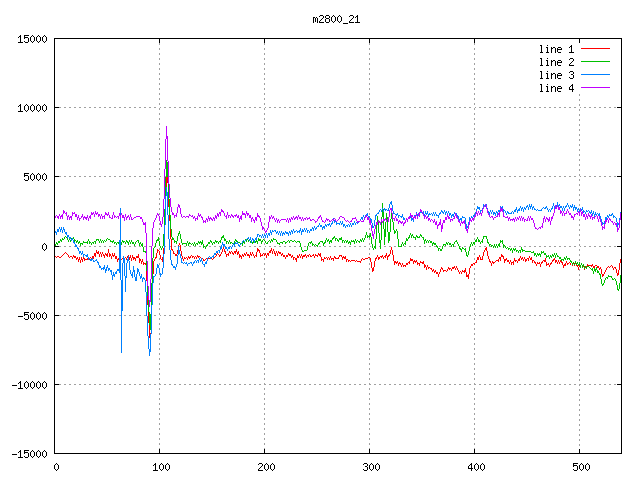The height and width of the screenshot is (480, 640).
Task: Choose the 'line 4' legend label
Action: pyautogui.click(x=557, y=88)
